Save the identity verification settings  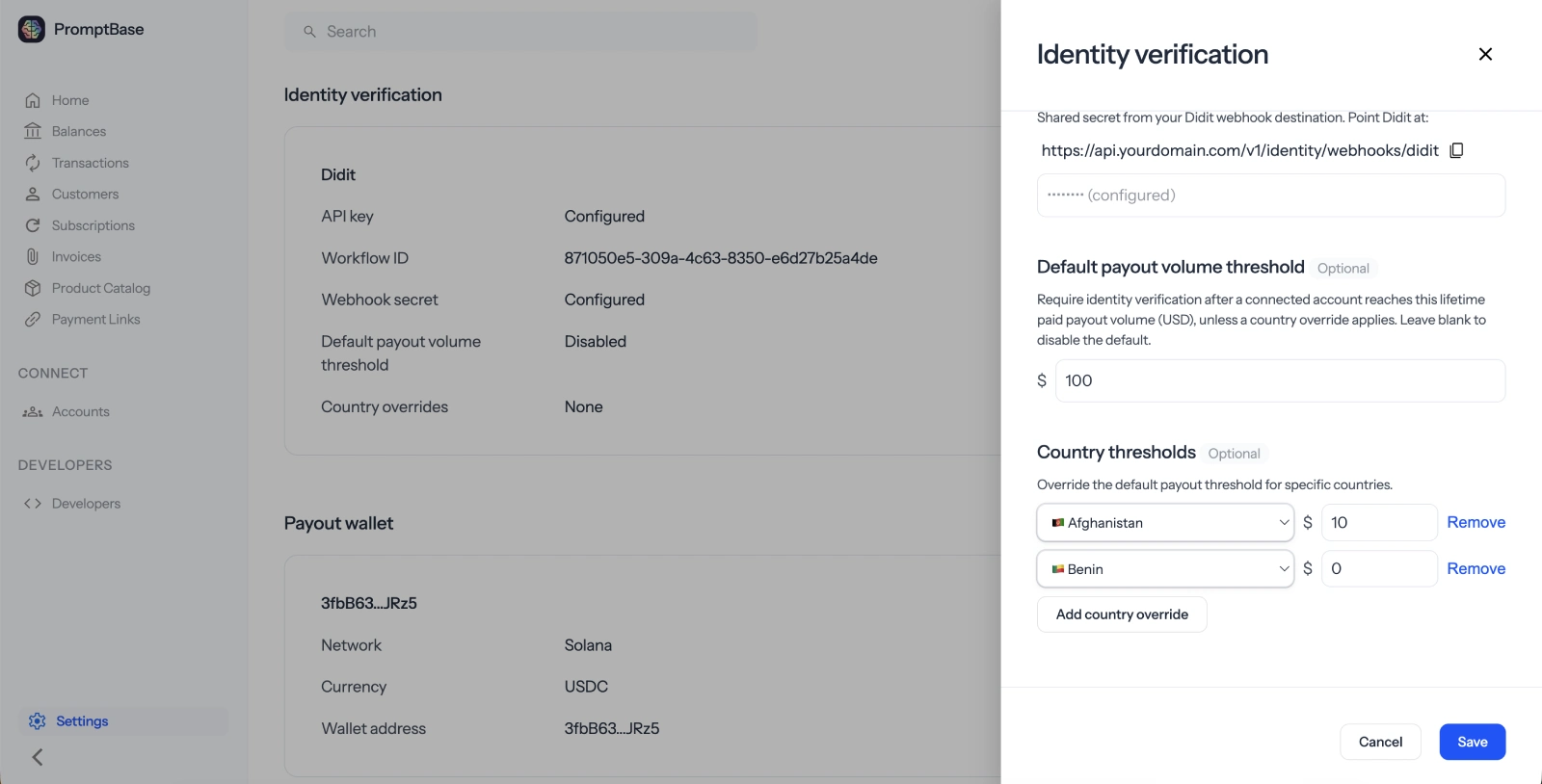point(1473,742)
